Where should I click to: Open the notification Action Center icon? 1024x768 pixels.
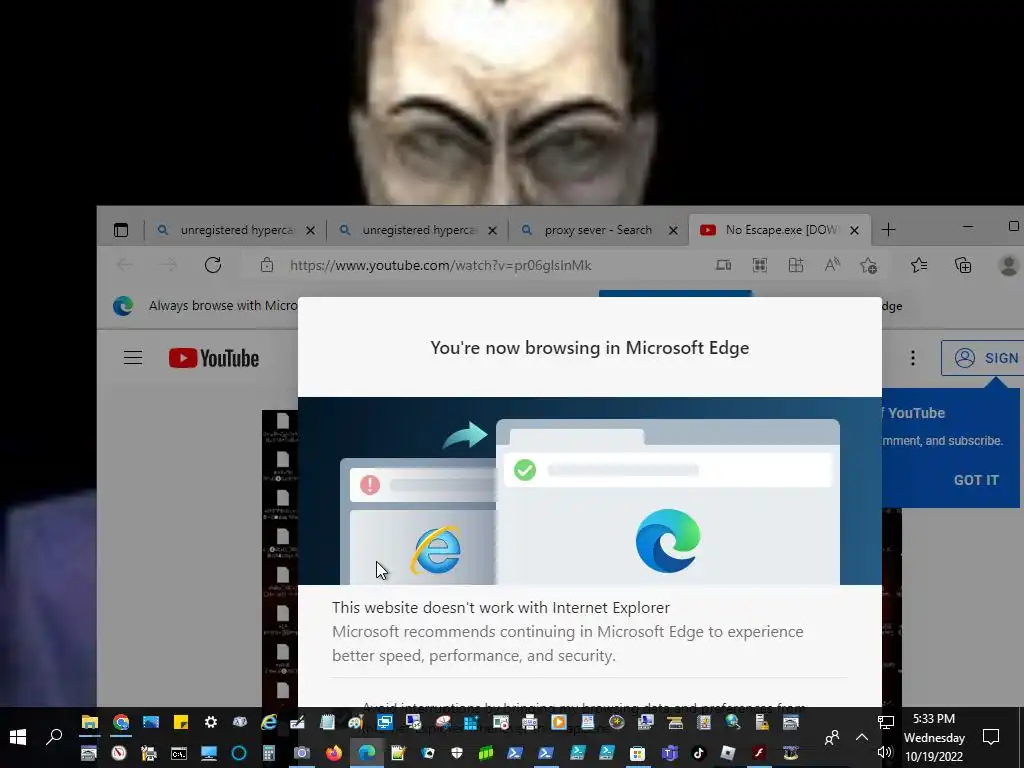point(991,737)
